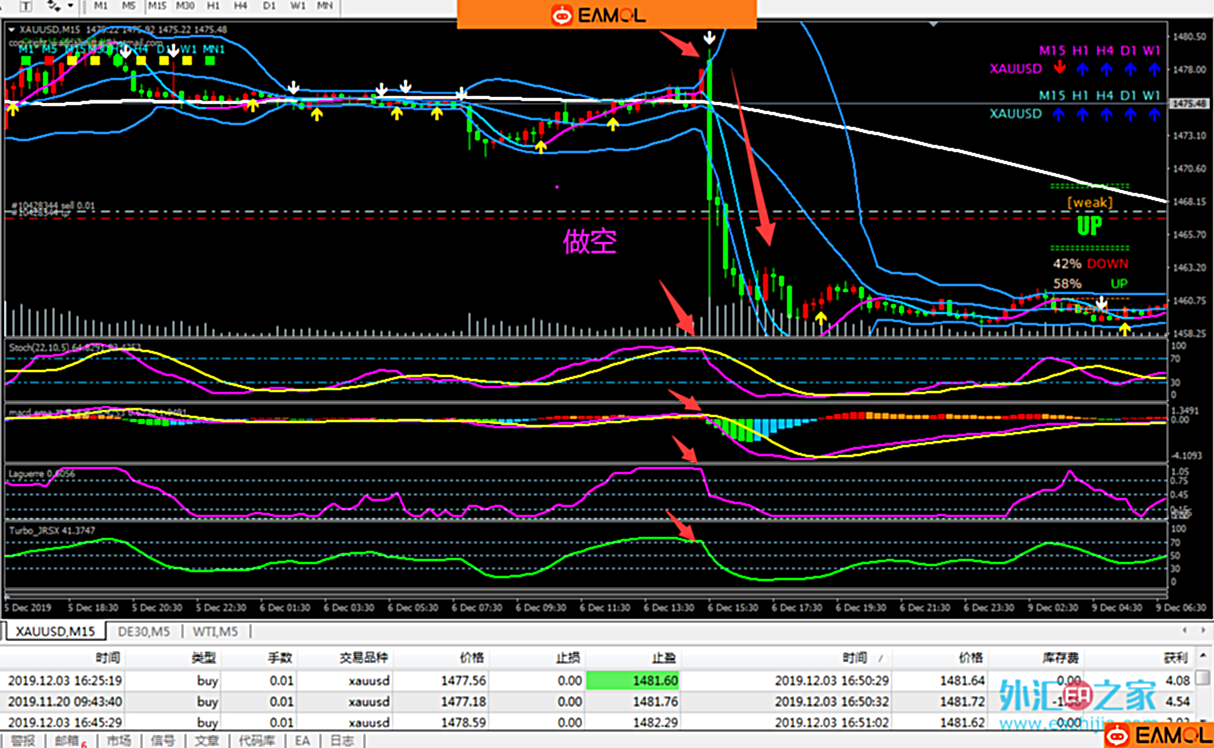Switch chart to H4 timeframe
This screenshot has height=748, width=1214.
(241, 5)
